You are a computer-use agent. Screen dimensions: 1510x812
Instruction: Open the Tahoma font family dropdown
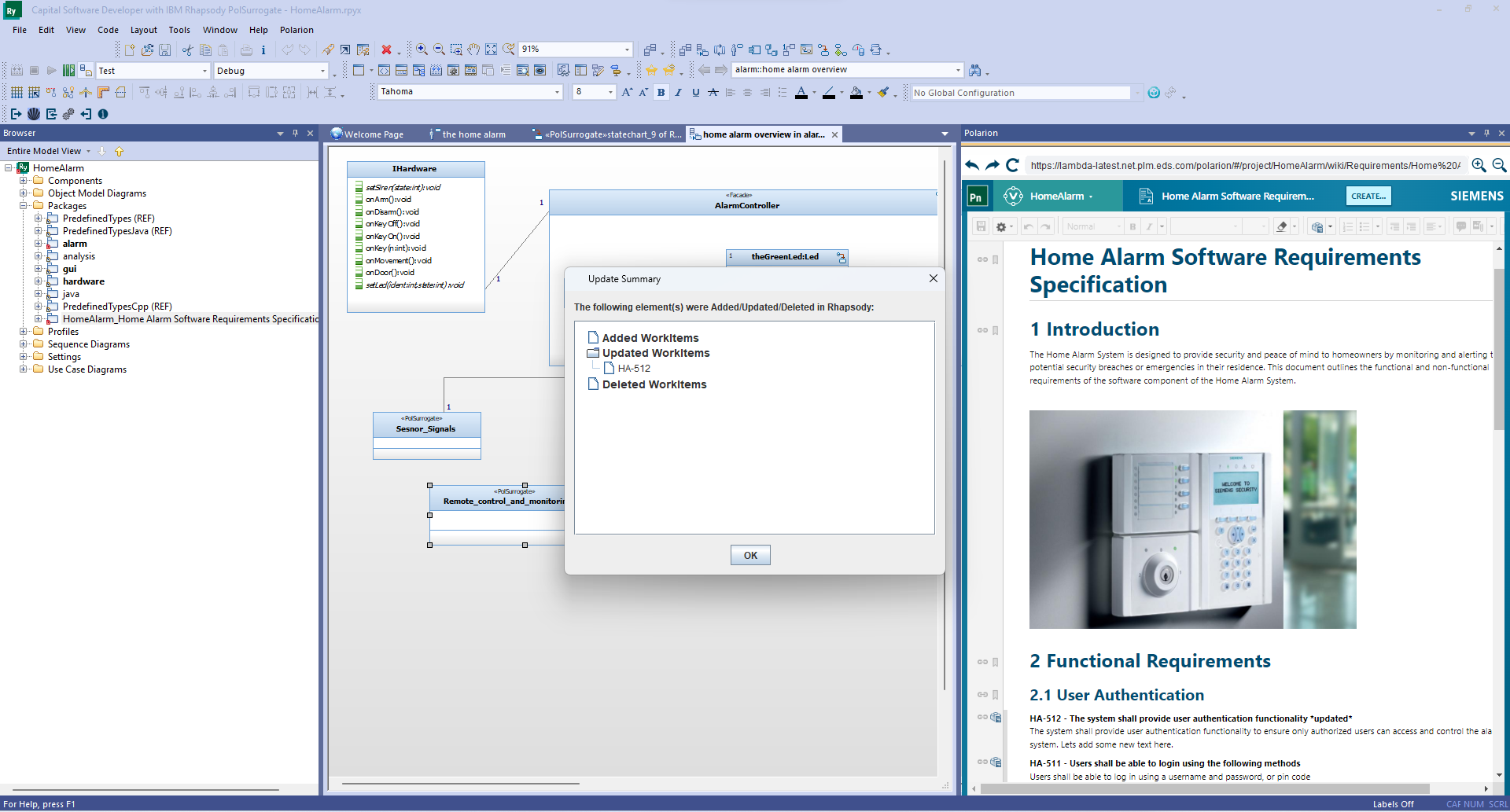556,92
